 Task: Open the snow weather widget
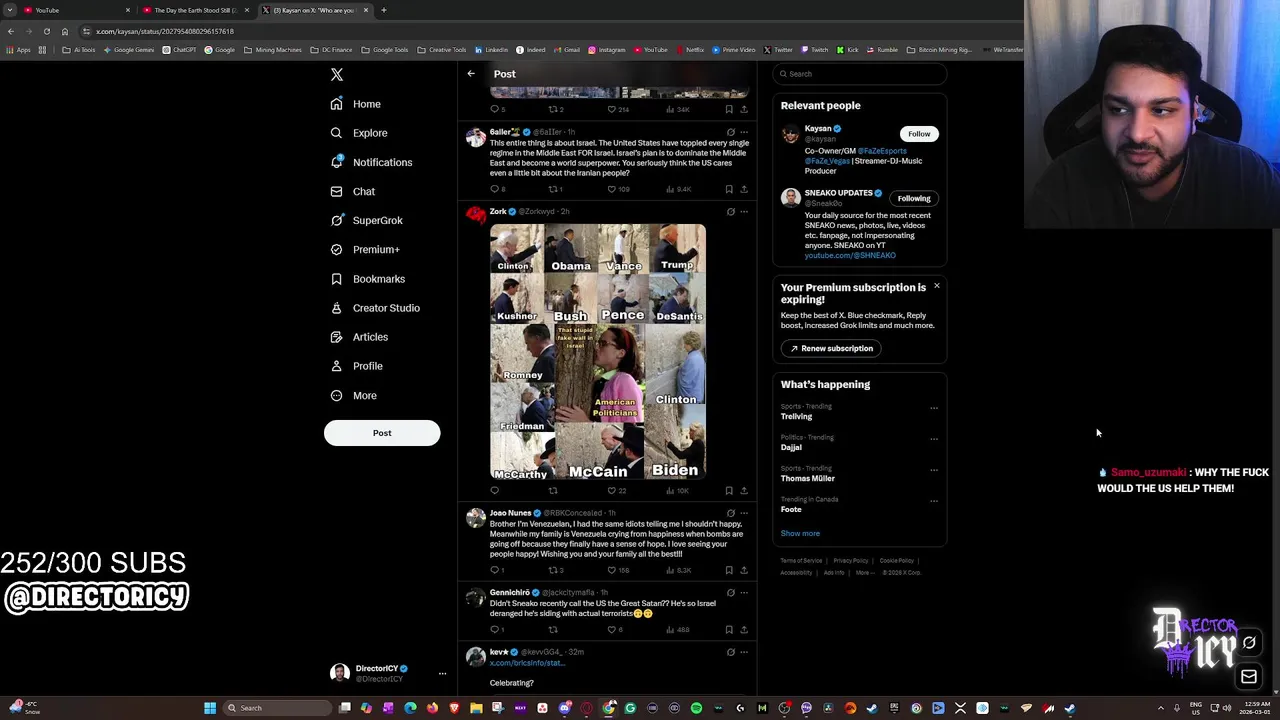pos(25,708)
